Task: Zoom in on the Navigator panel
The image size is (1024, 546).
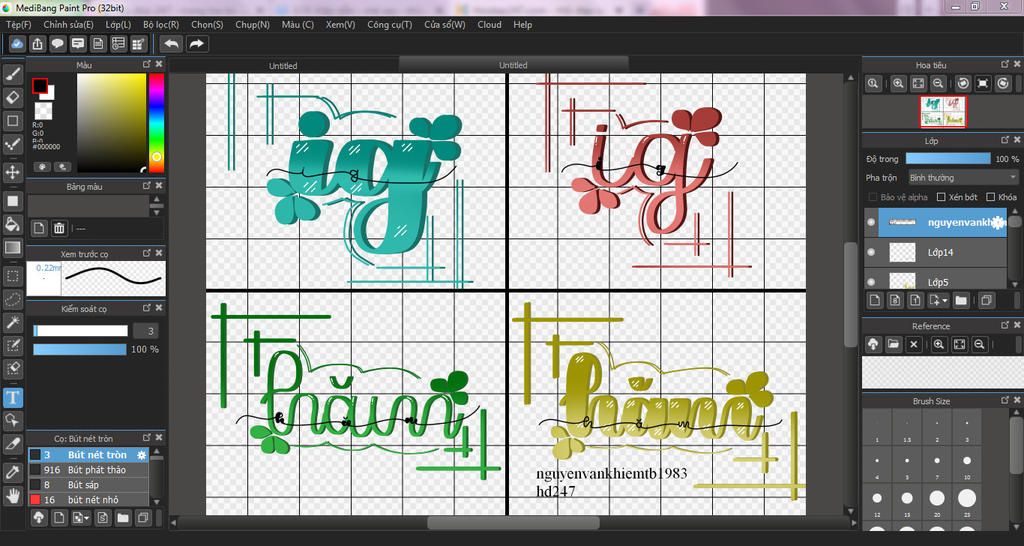Action: tap(899, 84)
